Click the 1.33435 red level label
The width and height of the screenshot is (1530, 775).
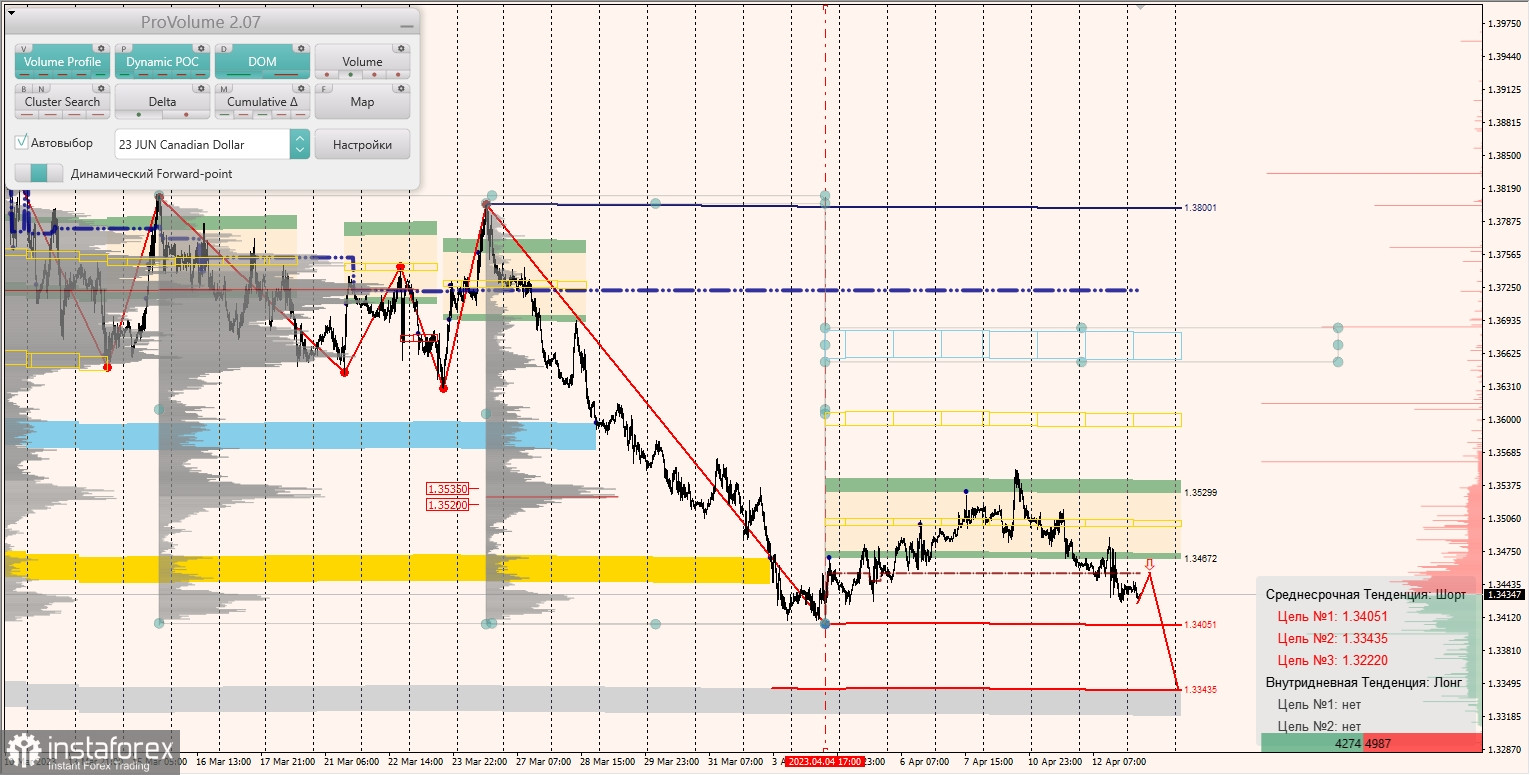click(x=1200, y=689)
